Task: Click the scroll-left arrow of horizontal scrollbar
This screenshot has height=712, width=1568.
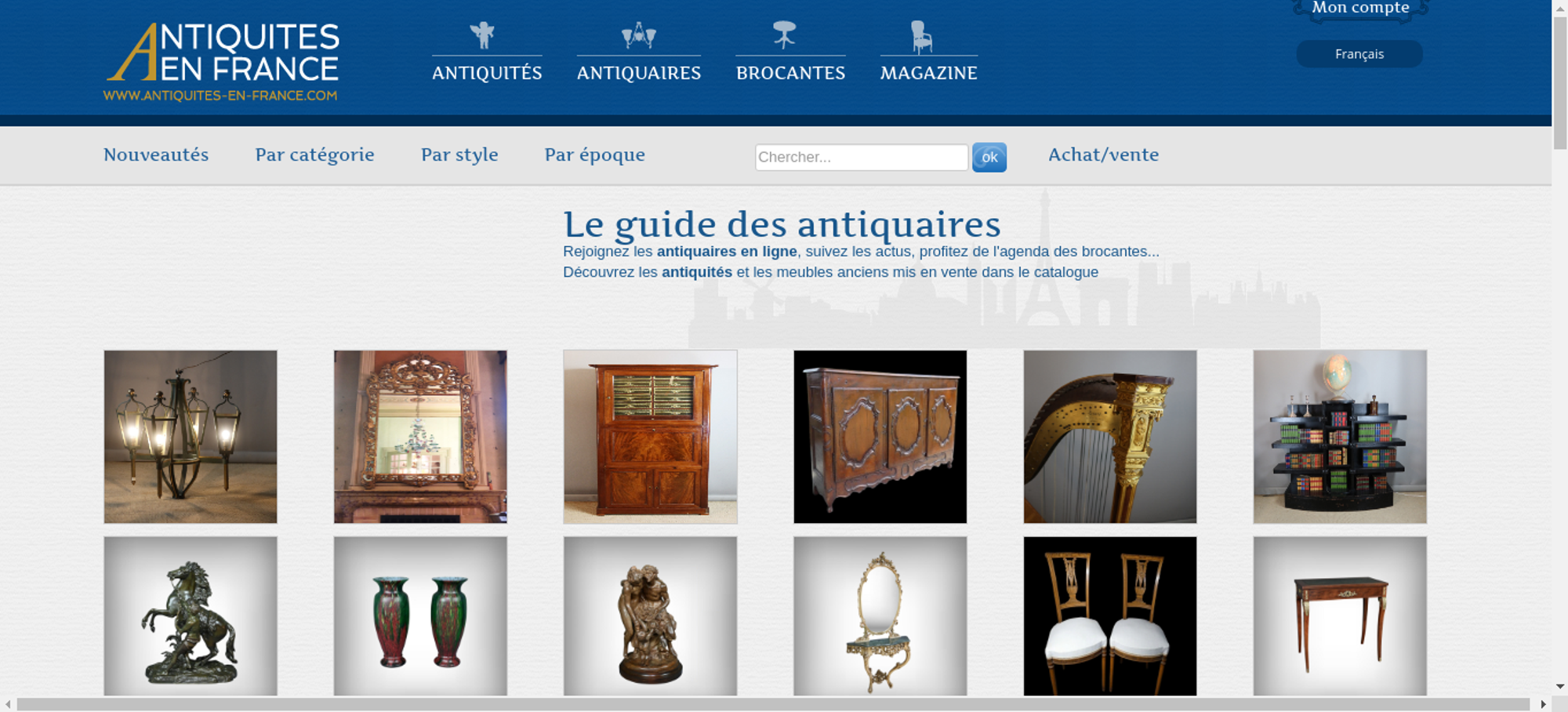Action: [8, 704]
